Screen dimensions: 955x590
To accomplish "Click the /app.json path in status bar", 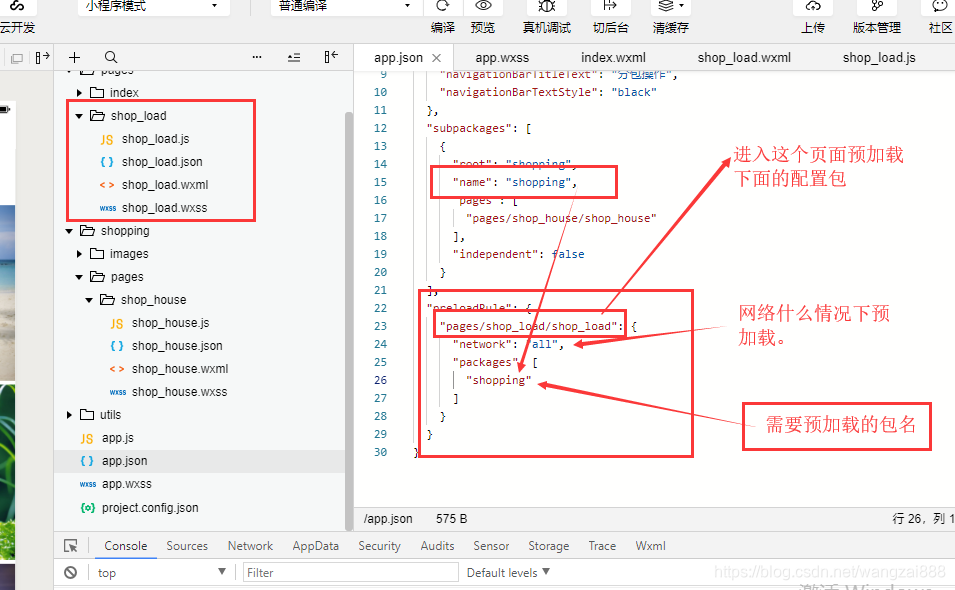I will pyautogui.click(x=387, y=519).
